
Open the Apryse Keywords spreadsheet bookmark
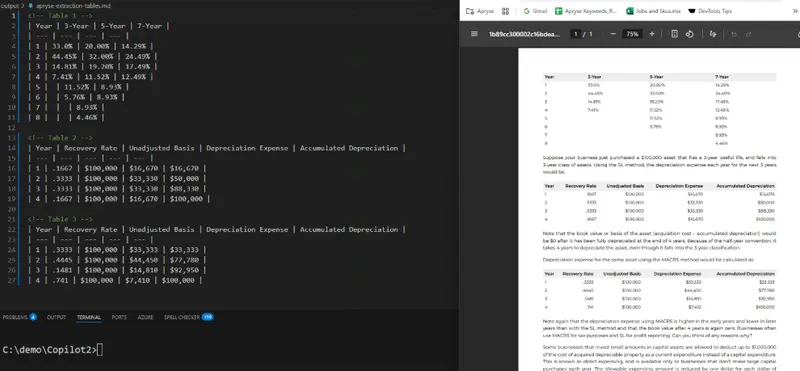point(586,11)
